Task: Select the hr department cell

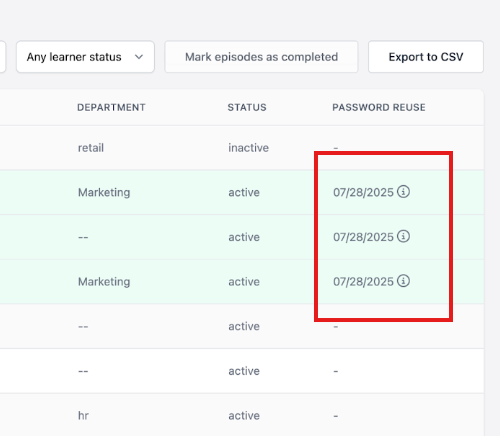Action: (83, 416)
